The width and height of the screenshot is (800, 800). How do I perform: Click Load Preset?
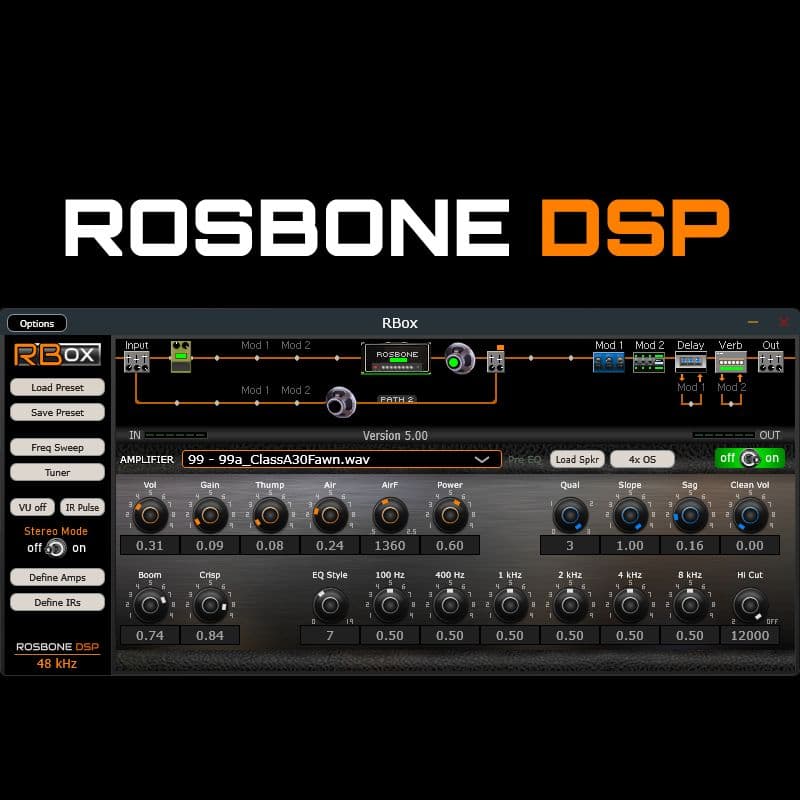coord(57,387)
